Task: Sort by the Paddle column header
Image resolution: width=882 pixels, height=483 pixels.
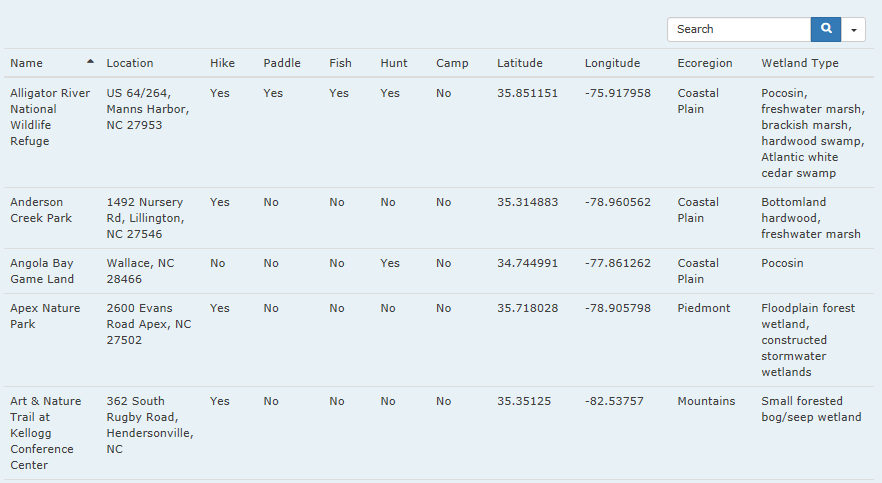Action: click(x=282, y=63)
